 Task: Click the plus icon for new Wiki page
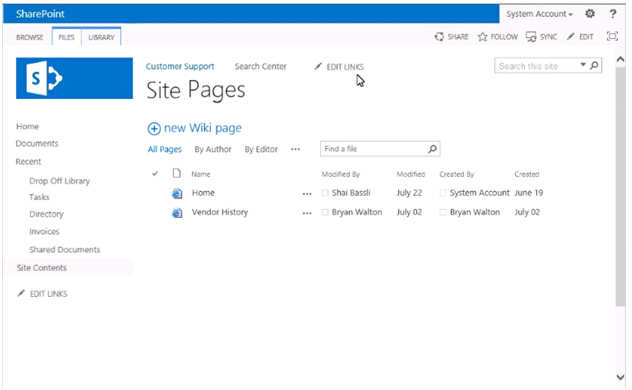154,129
